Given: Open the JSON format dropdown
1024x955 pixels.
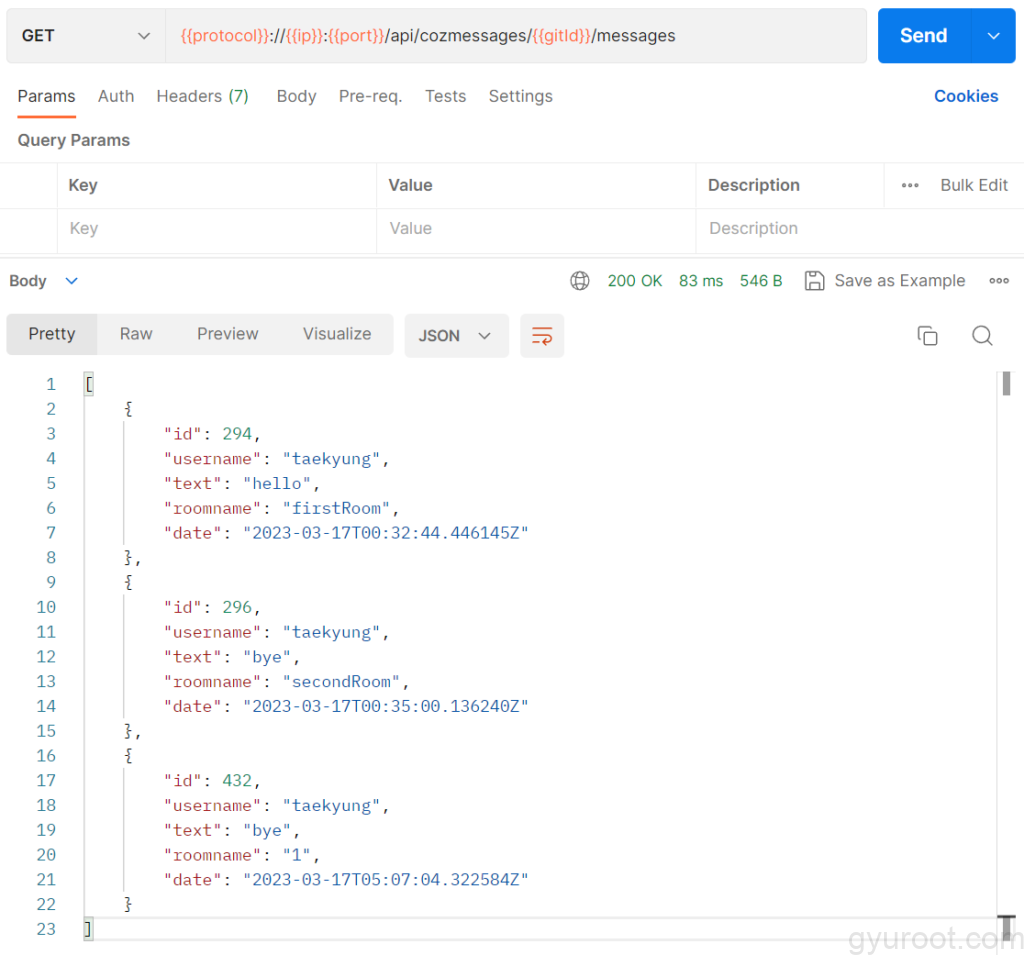Looking at the screenshot, I should (456, 336).
